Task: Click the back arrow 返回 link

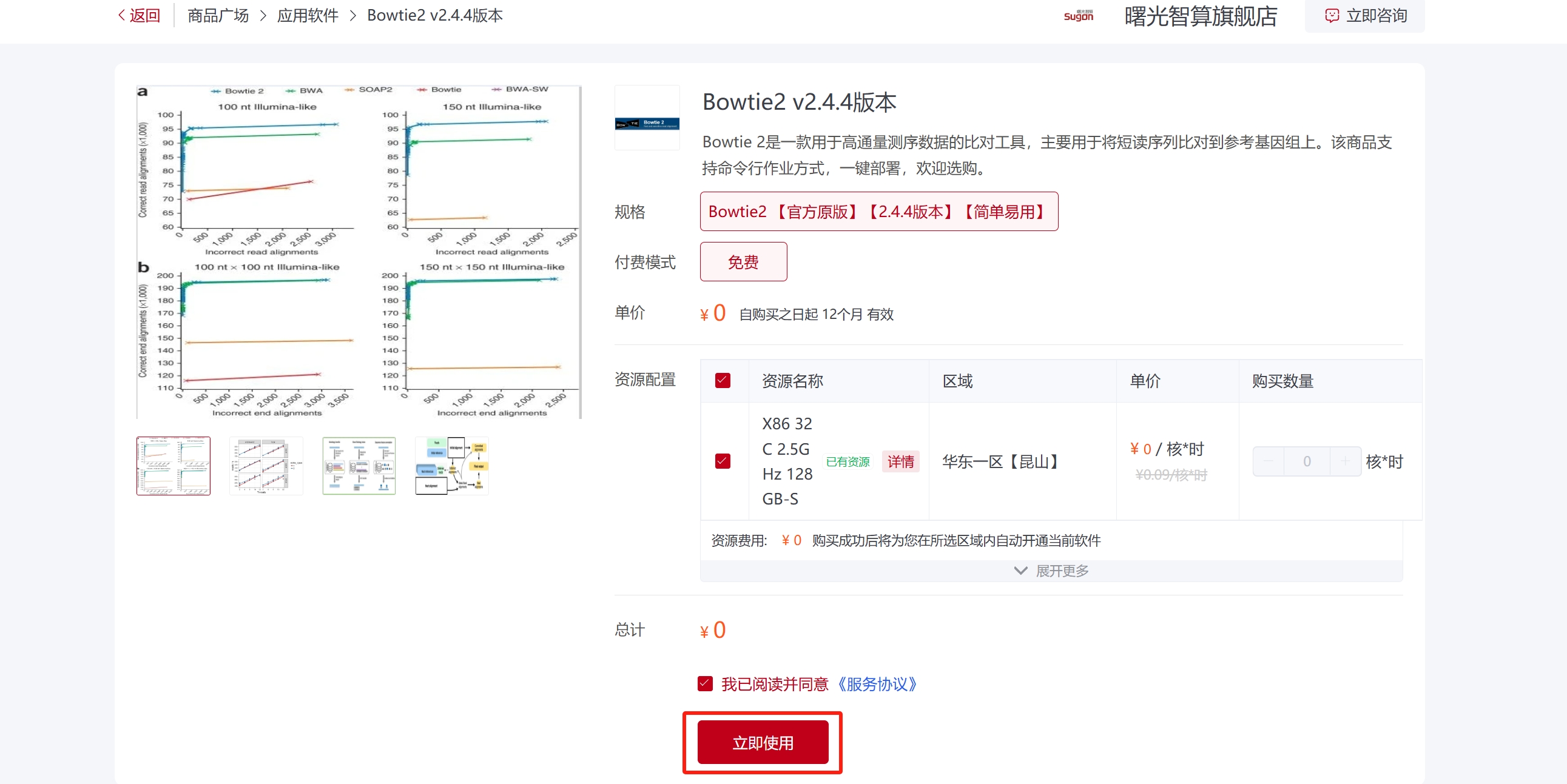Action: click(139, 15)
